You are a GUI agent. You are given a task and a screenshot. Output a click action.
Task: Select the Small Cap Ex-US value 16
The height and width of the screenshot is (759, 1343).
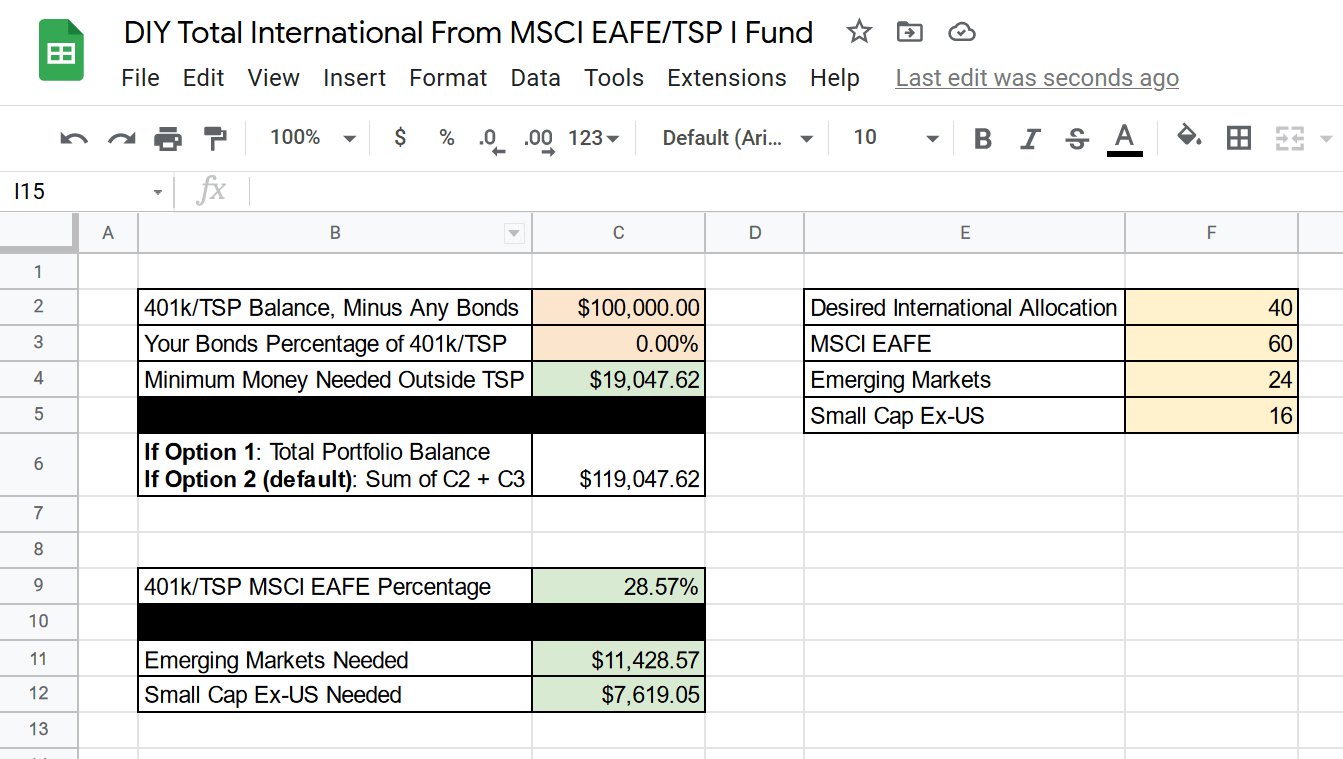click(1211, 415)
